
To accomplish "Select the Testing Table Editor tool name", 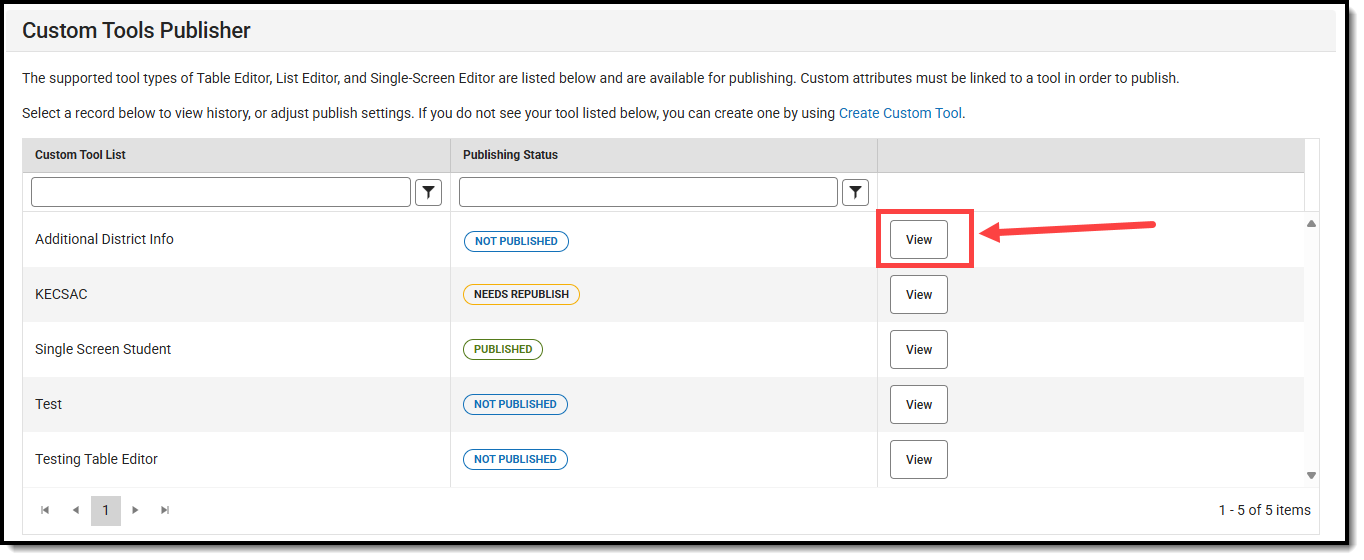I will click(96, 459).
